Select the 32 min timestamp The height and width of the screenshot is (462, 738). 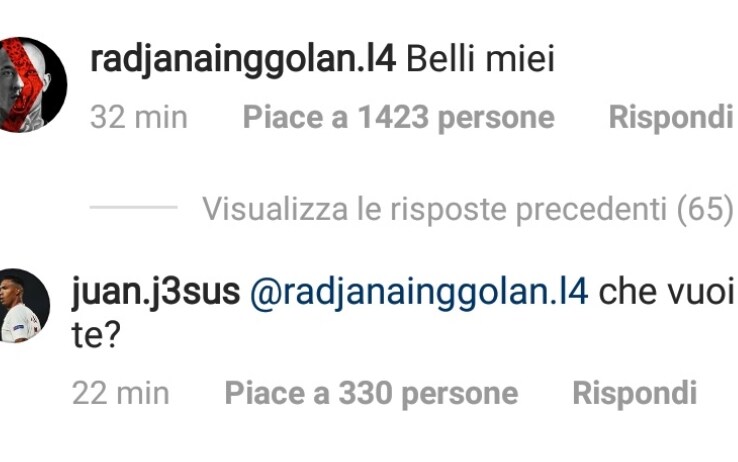tap(139, 117)
